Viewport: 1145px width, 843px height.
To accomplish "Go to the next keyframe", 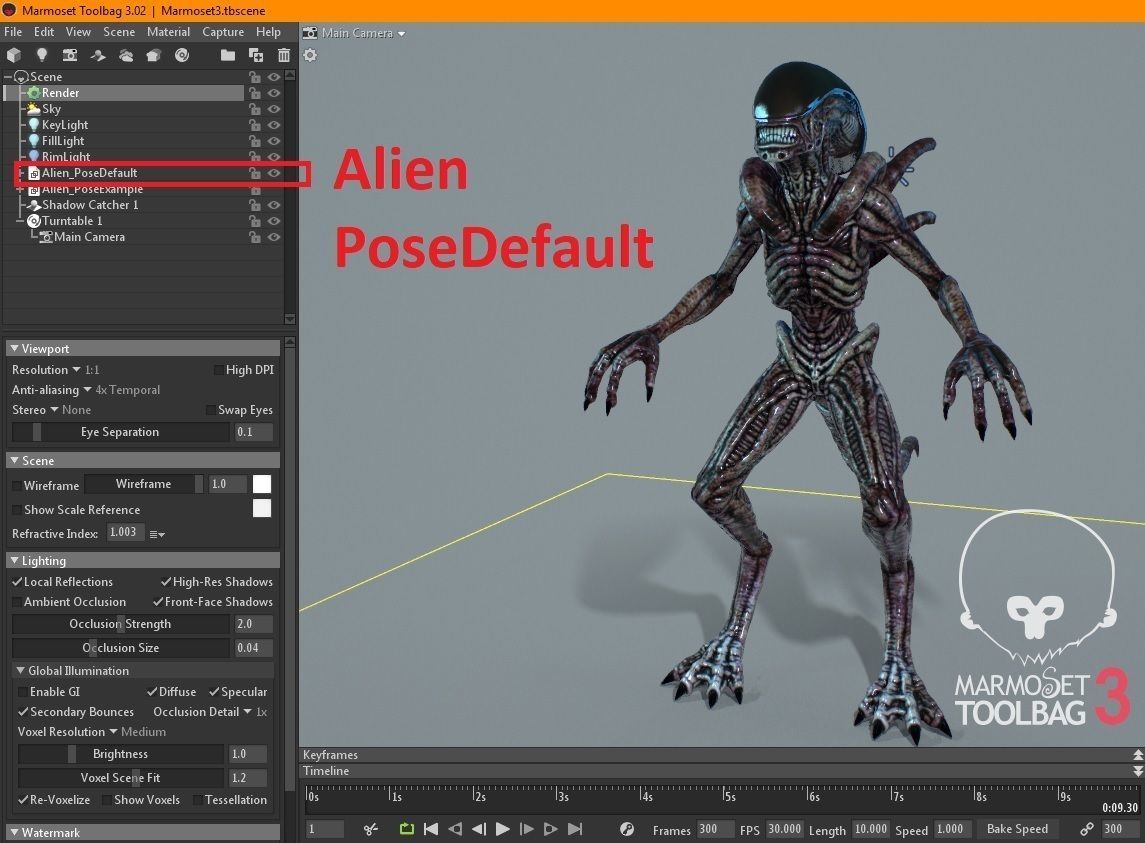I will point(551,828).
